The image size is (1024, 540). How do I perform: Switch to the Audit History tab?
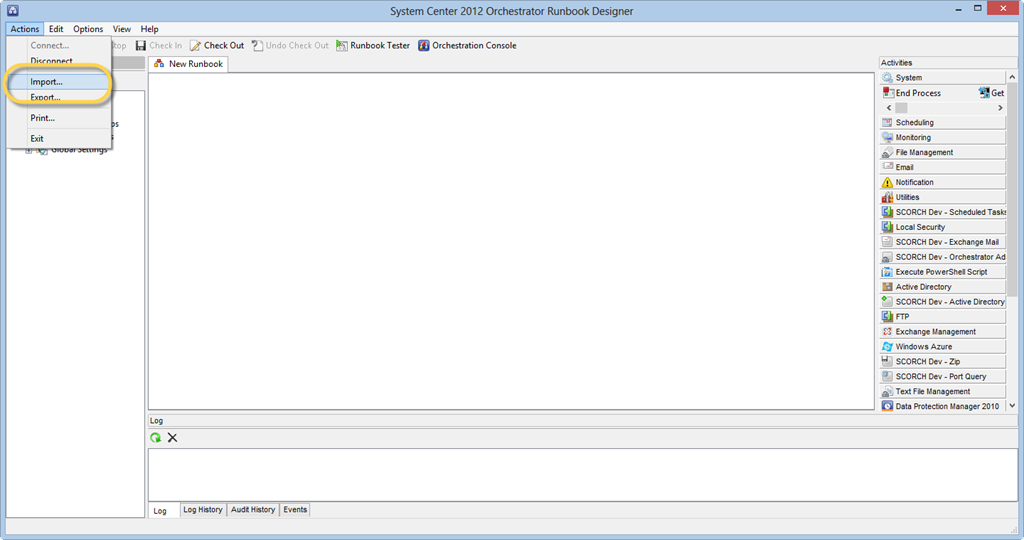tap(253, 510)
